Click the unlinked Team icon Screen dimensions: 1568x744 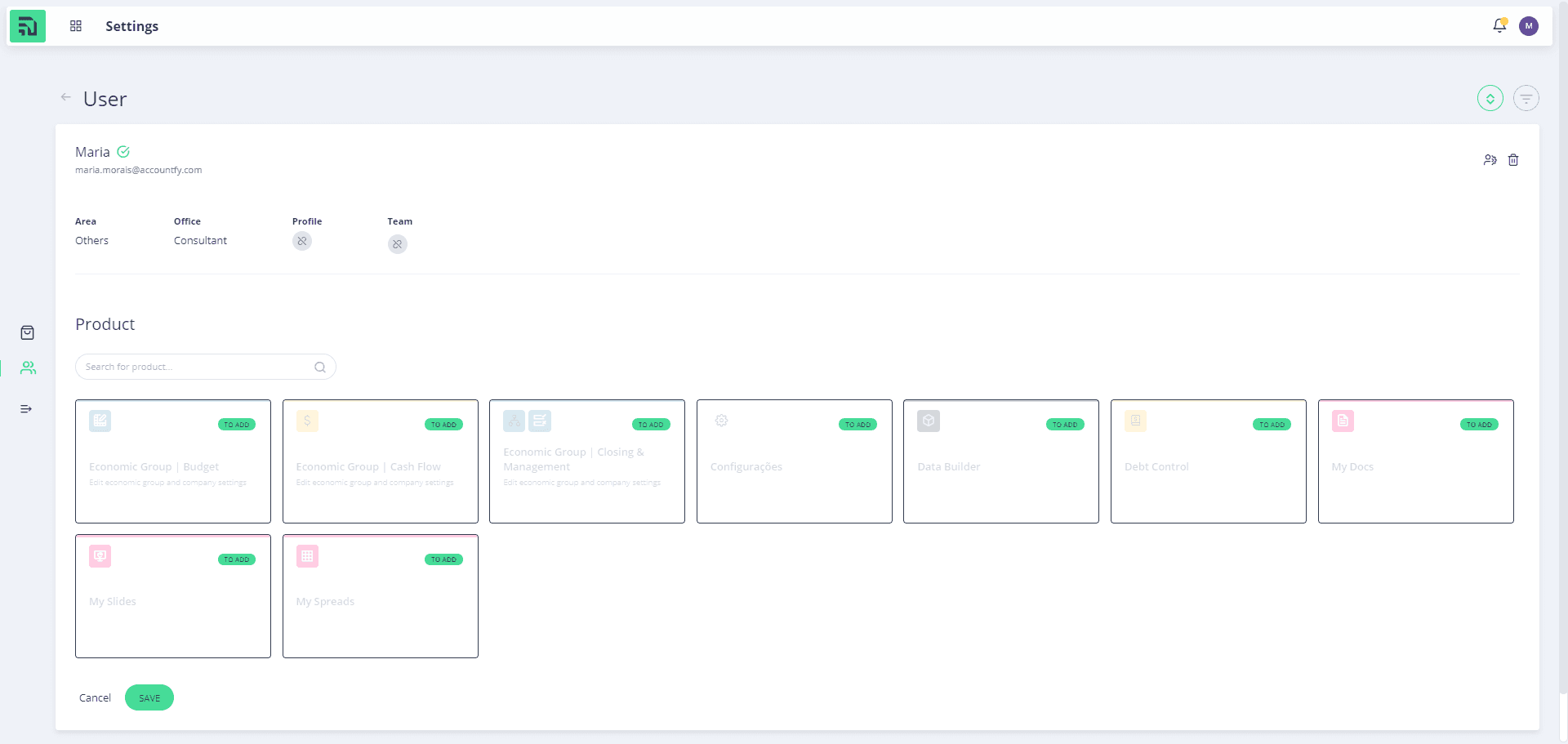click(398, 244)
